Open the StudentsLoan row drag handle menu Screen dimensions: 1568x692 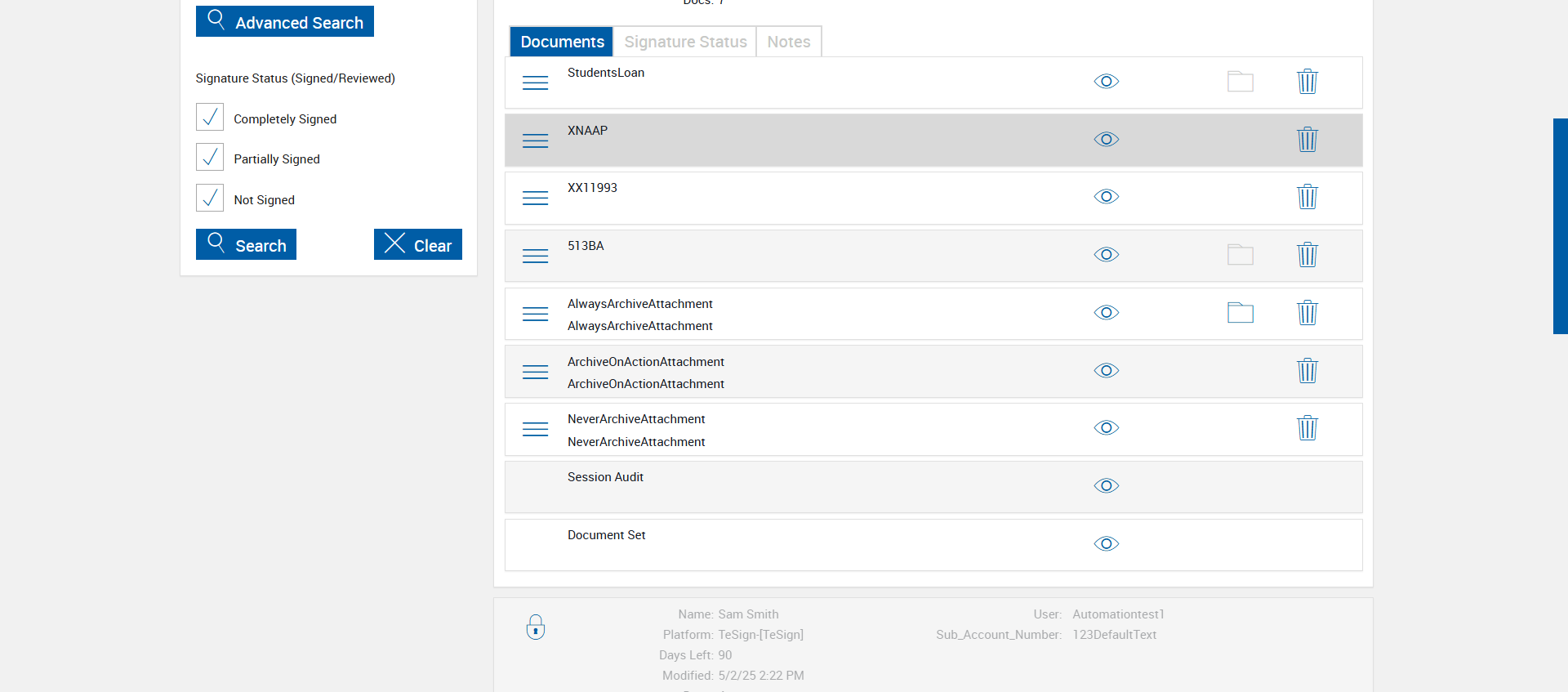coord(535,83)
